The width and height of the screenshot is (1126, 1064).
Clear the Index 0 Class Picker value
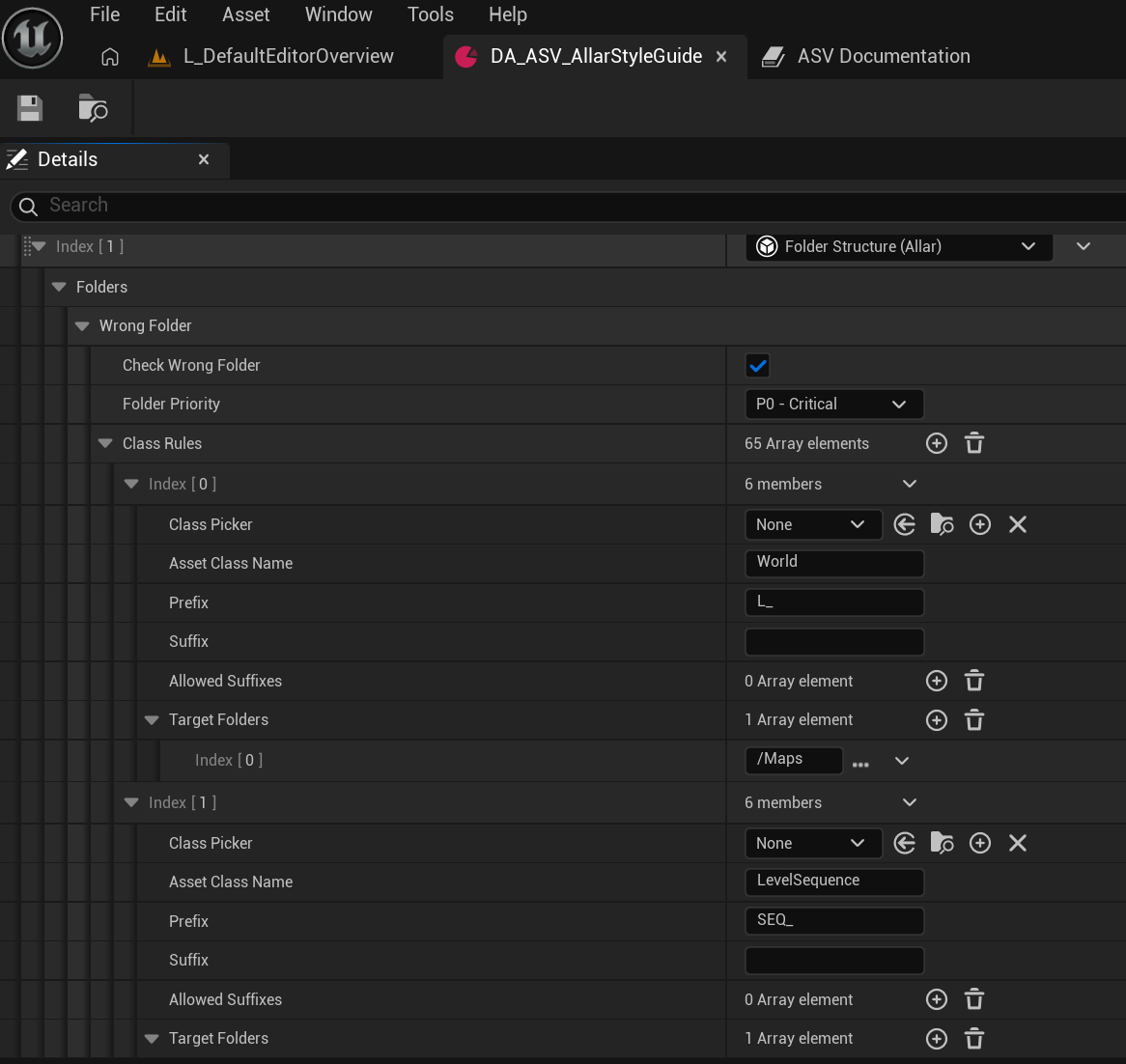(x=1018, y=525)
